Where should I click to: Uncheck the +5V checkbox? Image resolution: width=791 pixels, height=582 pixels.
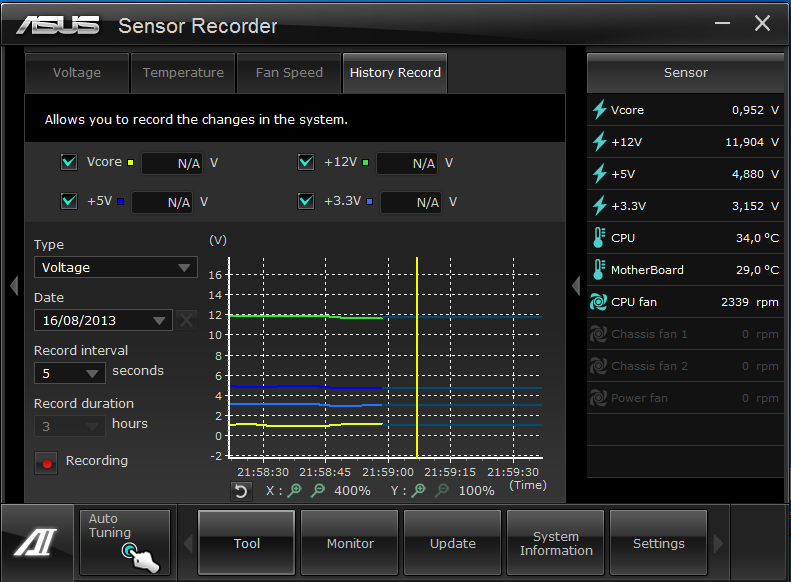69,201
